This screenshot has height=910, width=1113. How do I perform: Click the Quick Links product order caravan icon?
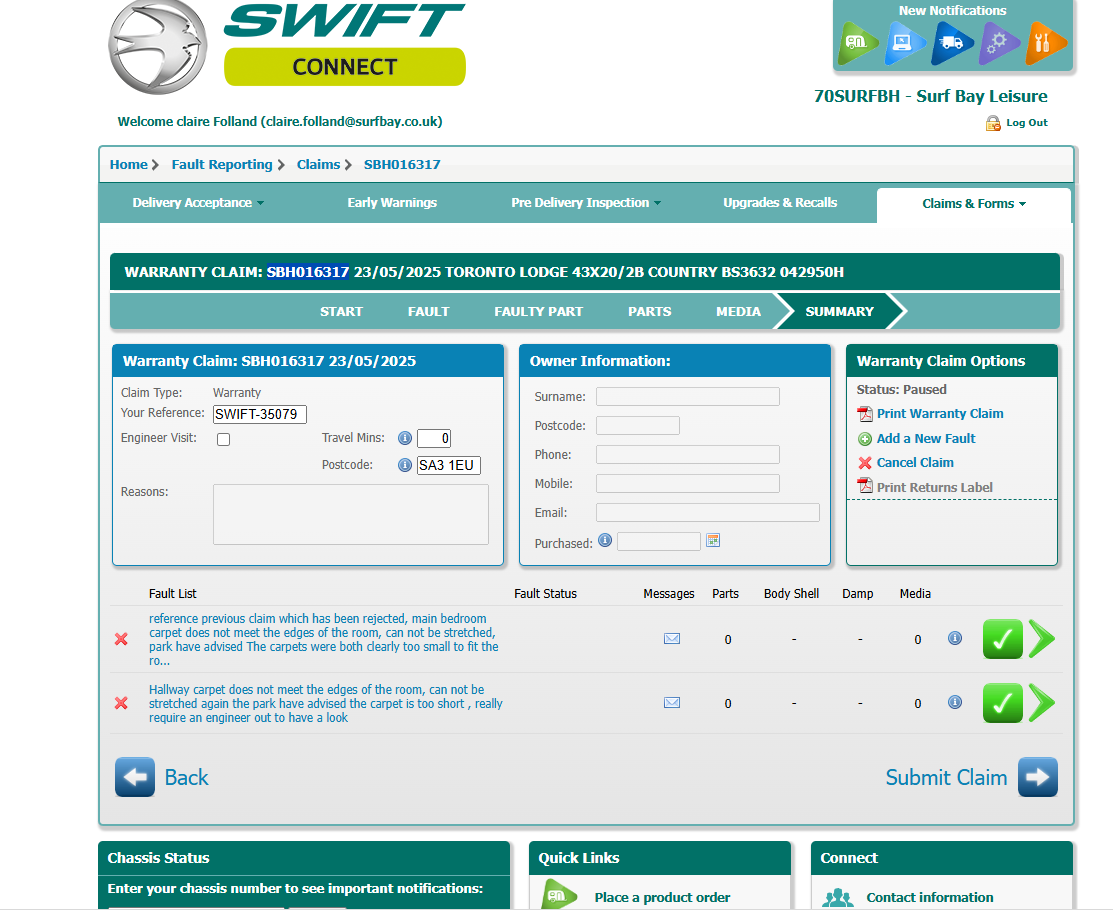point(559,894)
